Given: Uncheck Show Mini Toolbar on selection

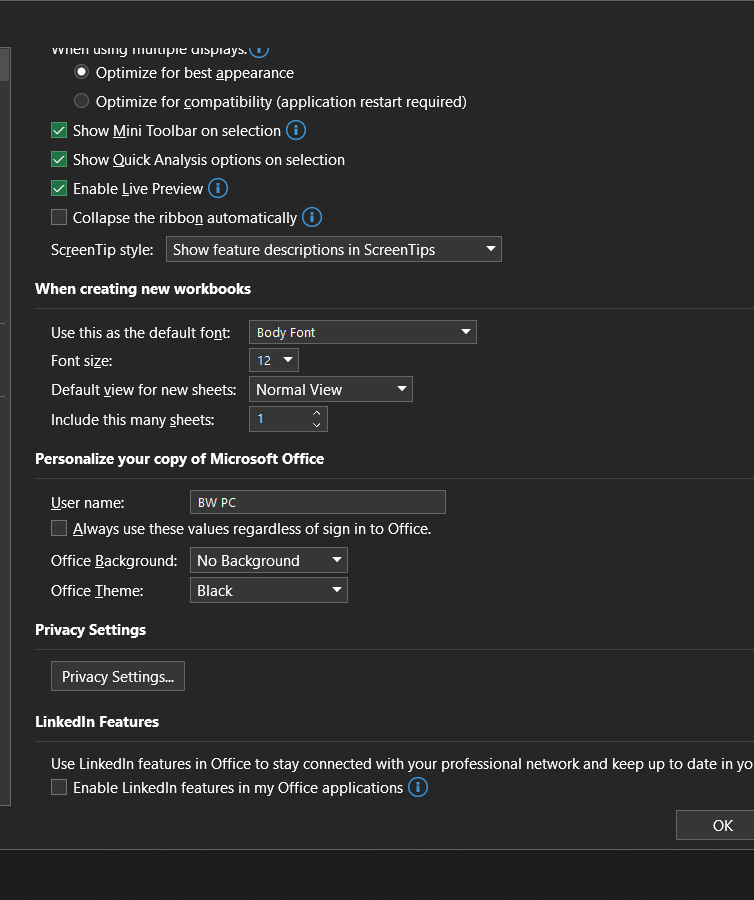Looking at the screenshot, I should (x=59, y=131).
